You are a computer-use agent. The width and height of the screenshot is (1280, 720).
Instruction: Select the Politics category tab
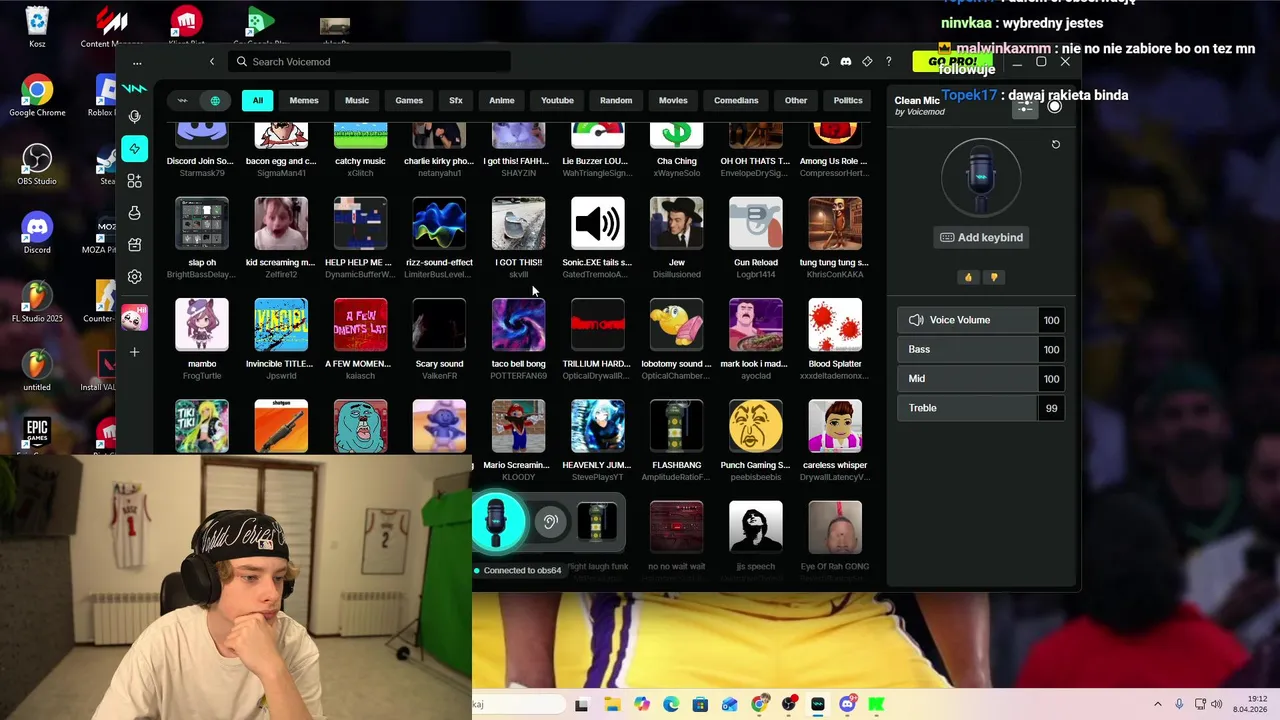[x=848, y=100]
